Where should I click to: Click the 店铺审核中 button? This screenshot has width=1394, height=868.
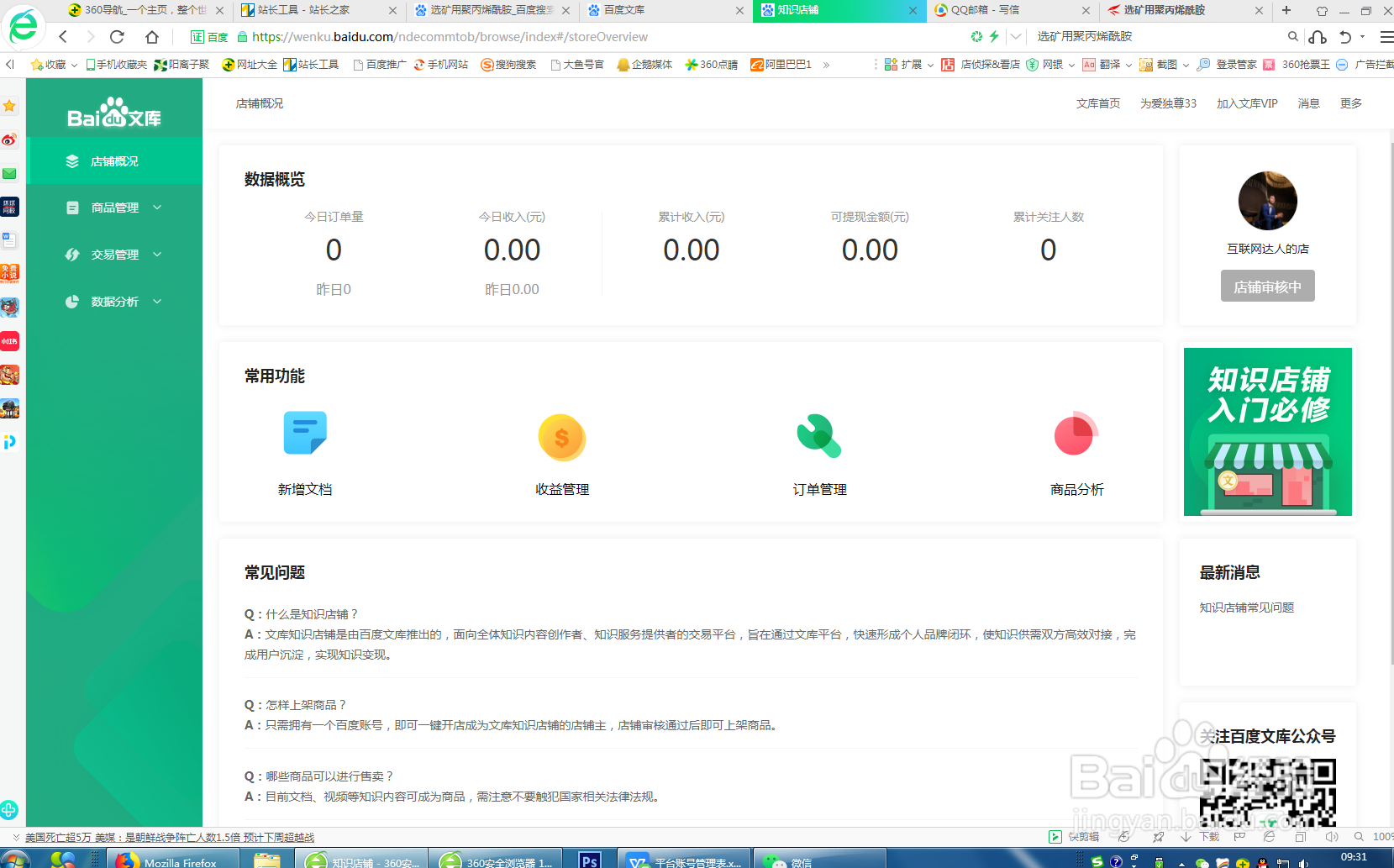coord(1267,286)
